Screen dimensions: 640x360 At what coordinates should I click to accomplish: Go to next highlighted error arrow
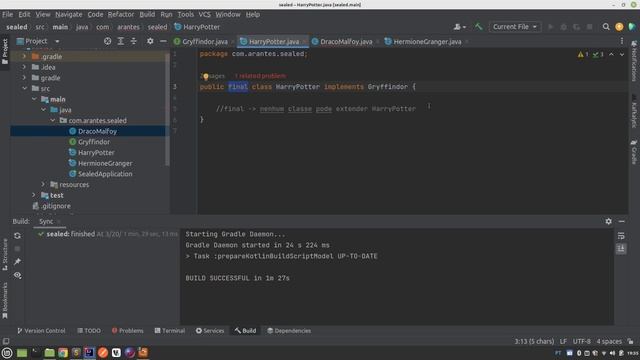coord(622,54)
